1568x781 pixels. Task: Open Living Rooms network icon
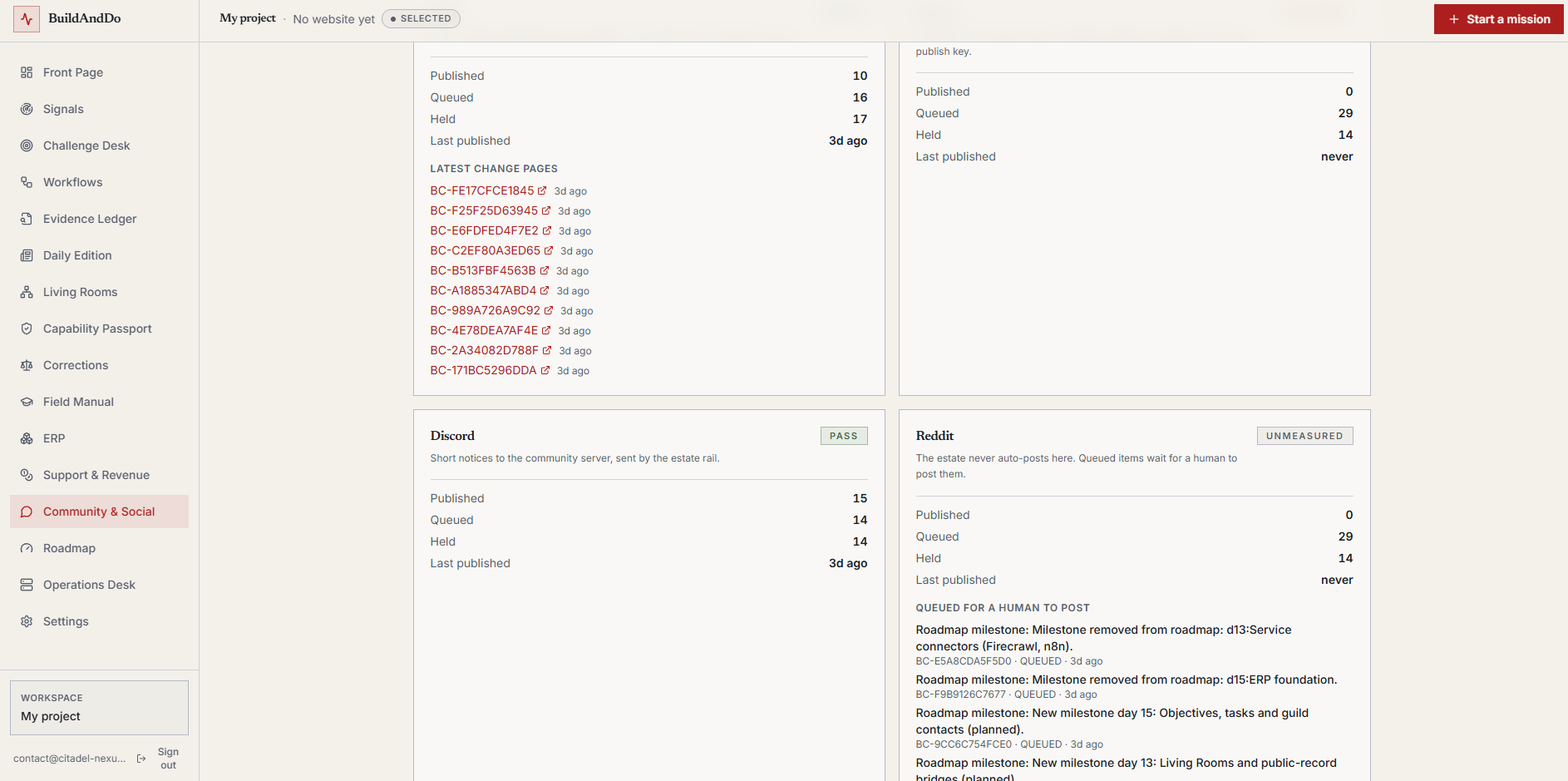(x=27, y=292)
